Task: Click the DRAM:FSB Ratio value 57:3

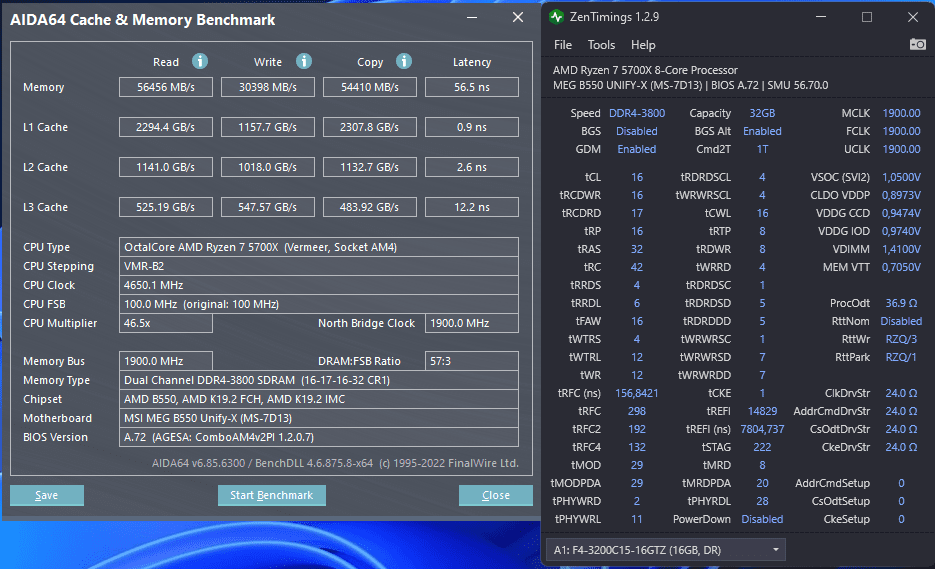Action: coord(472,361)
